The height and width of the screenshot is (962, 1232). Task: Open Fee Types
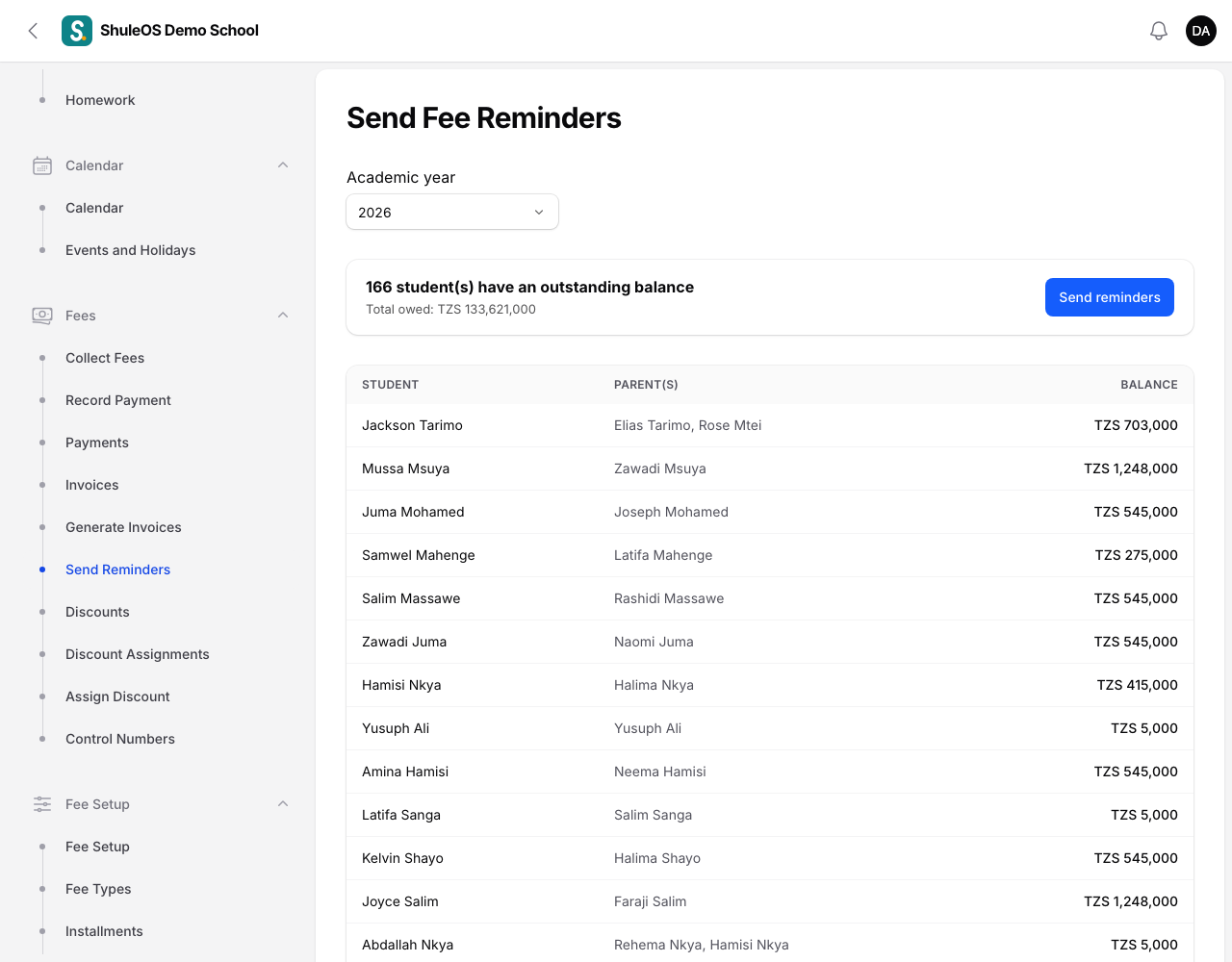[98, 889]
